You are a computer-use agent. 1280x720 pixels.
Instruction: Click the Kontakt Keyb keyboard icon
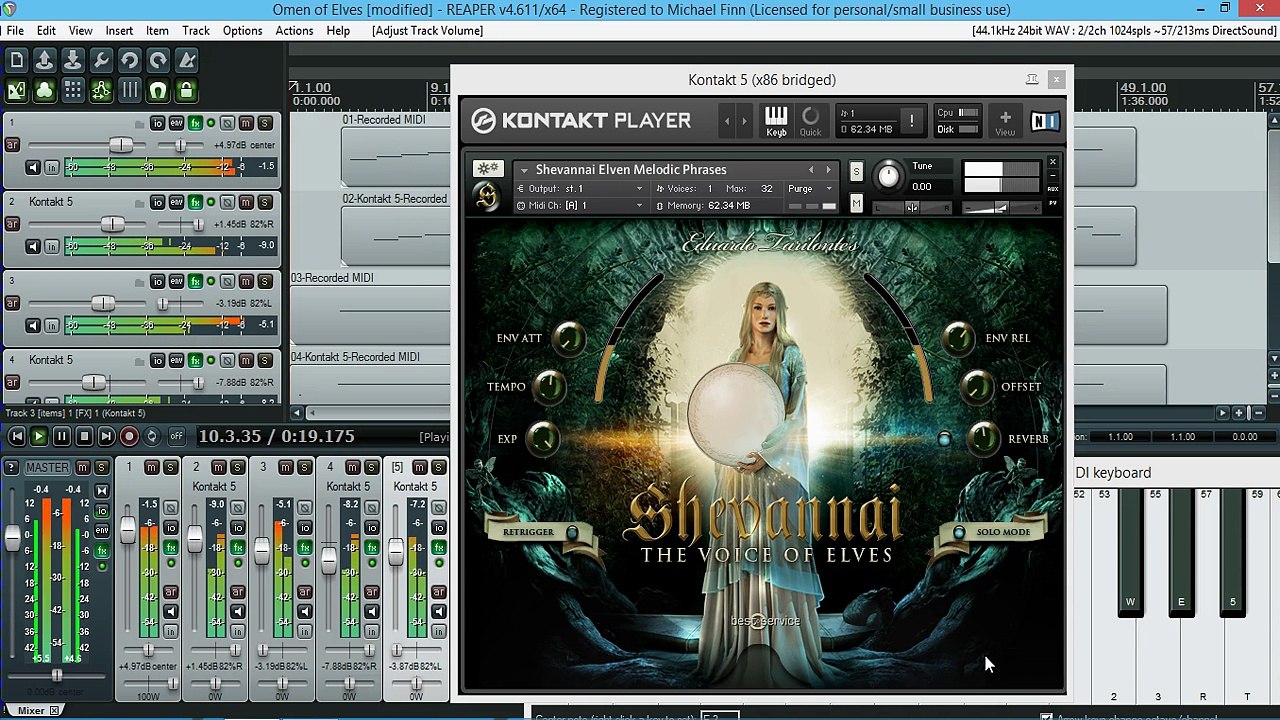(776, 121)
